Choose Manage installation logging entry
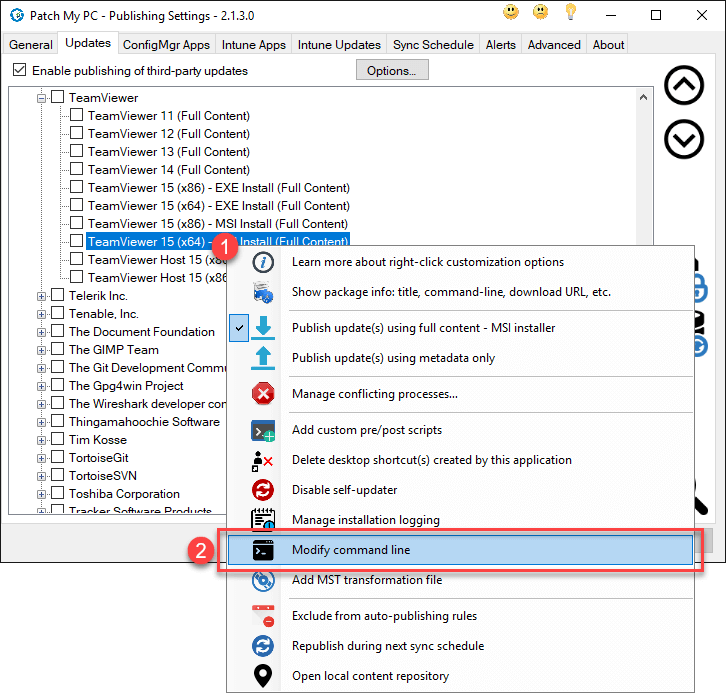 click(x=460, y=520)
